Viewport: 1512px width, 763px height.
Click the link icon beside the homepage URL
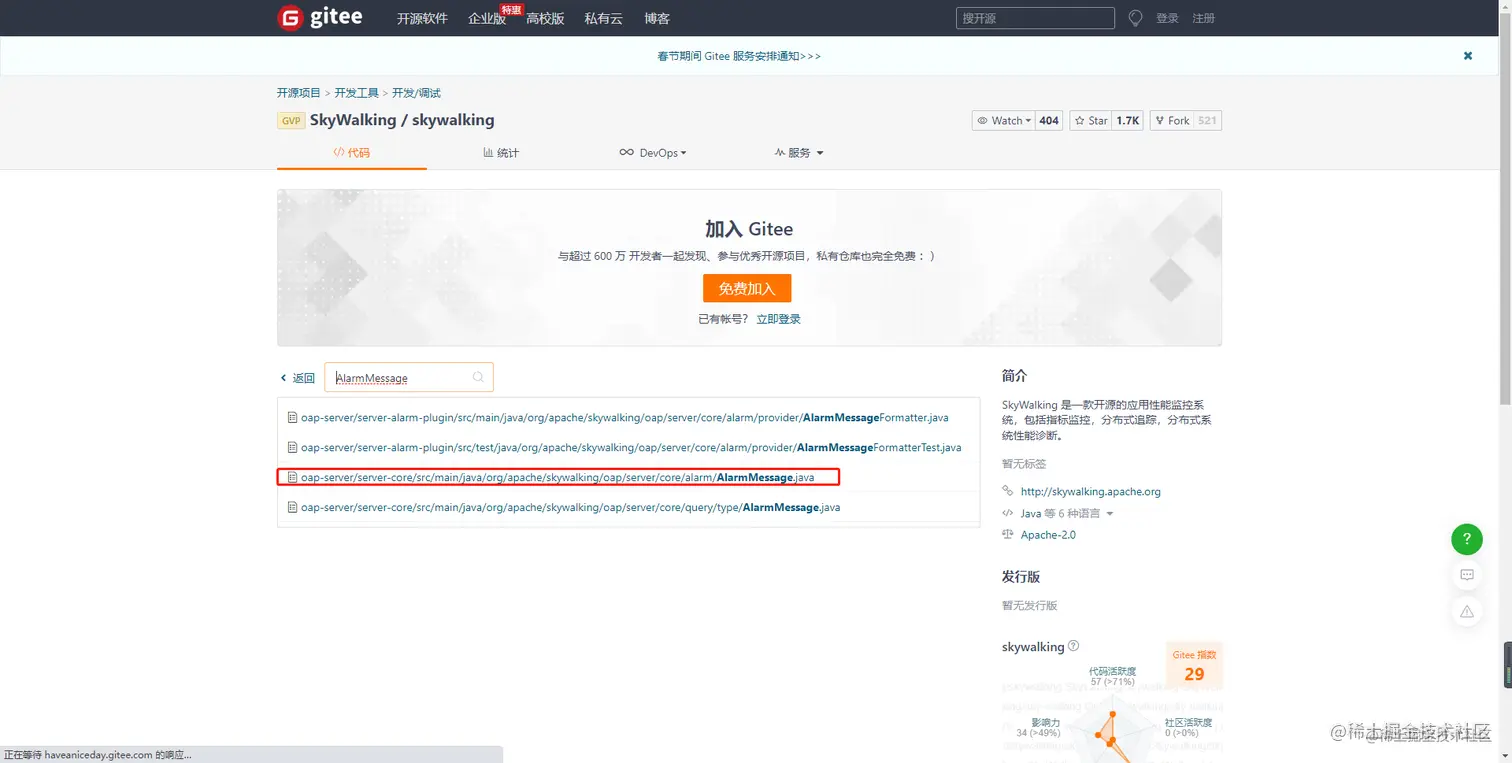point(1007,491)
